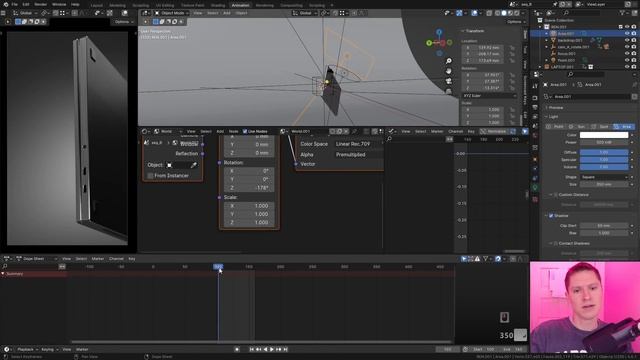Select the Sun light type
The width and height of the screenshot is (640, 360).
tap(578, 127)
